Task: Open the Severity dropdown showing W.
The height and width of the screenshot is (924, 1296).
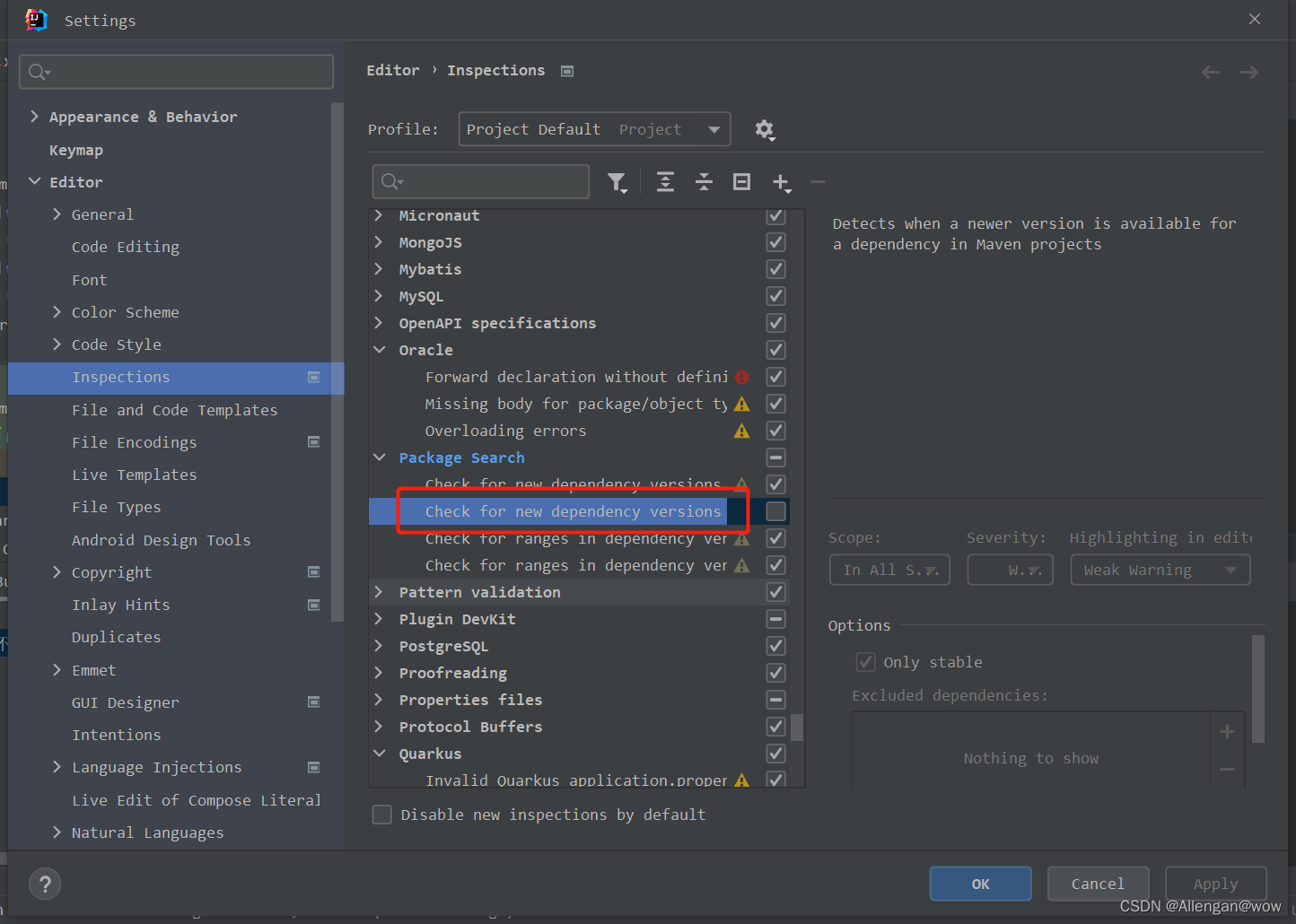Action: click(x=1010, y=571)
